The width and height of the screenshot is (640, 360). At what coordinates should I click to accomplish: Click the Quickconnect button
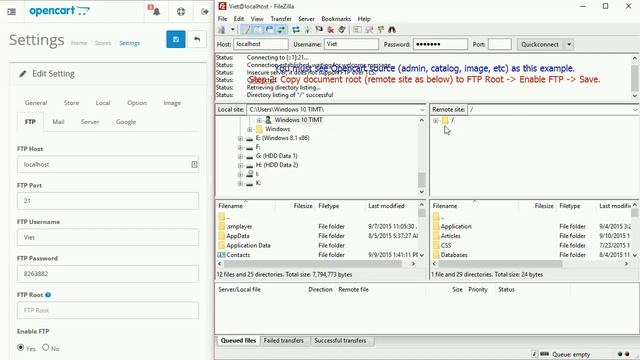coord(540,44)
